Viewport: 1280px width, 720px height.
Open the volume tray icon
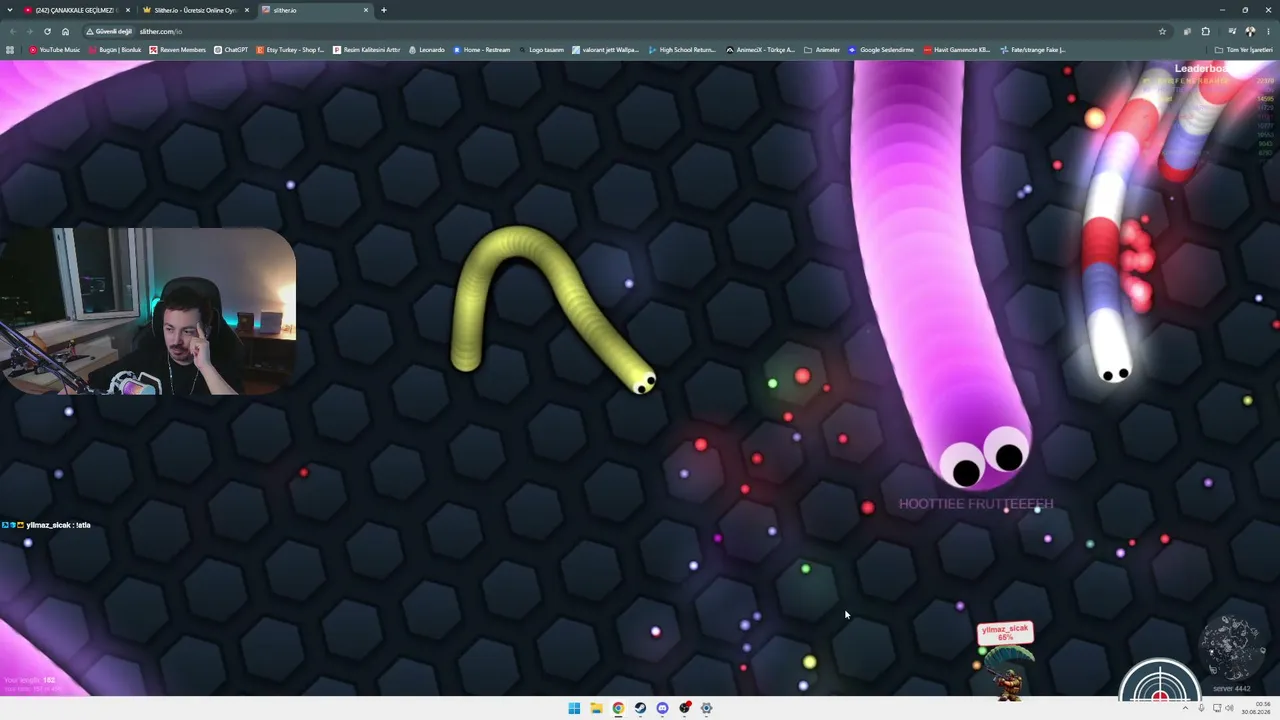click(x=1229, y=708)
